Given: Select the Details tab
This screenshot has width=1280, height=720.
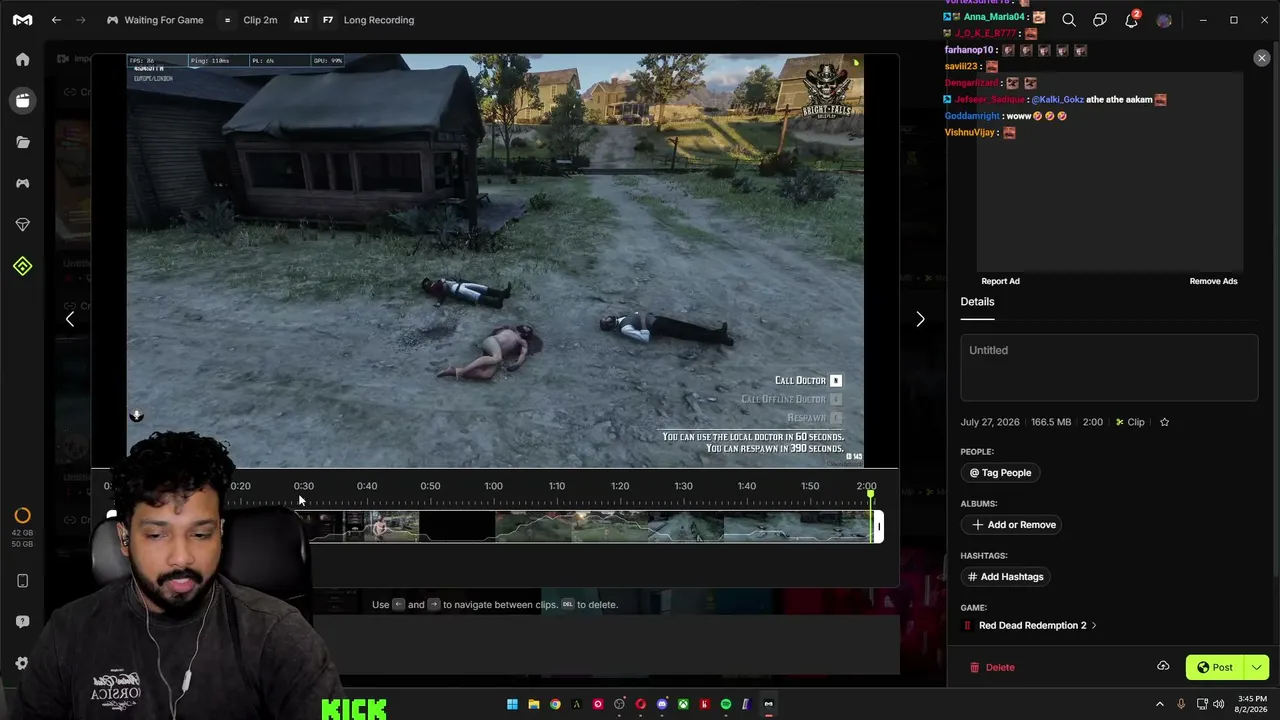Looking at the screenshot, I should pos(977,302).
